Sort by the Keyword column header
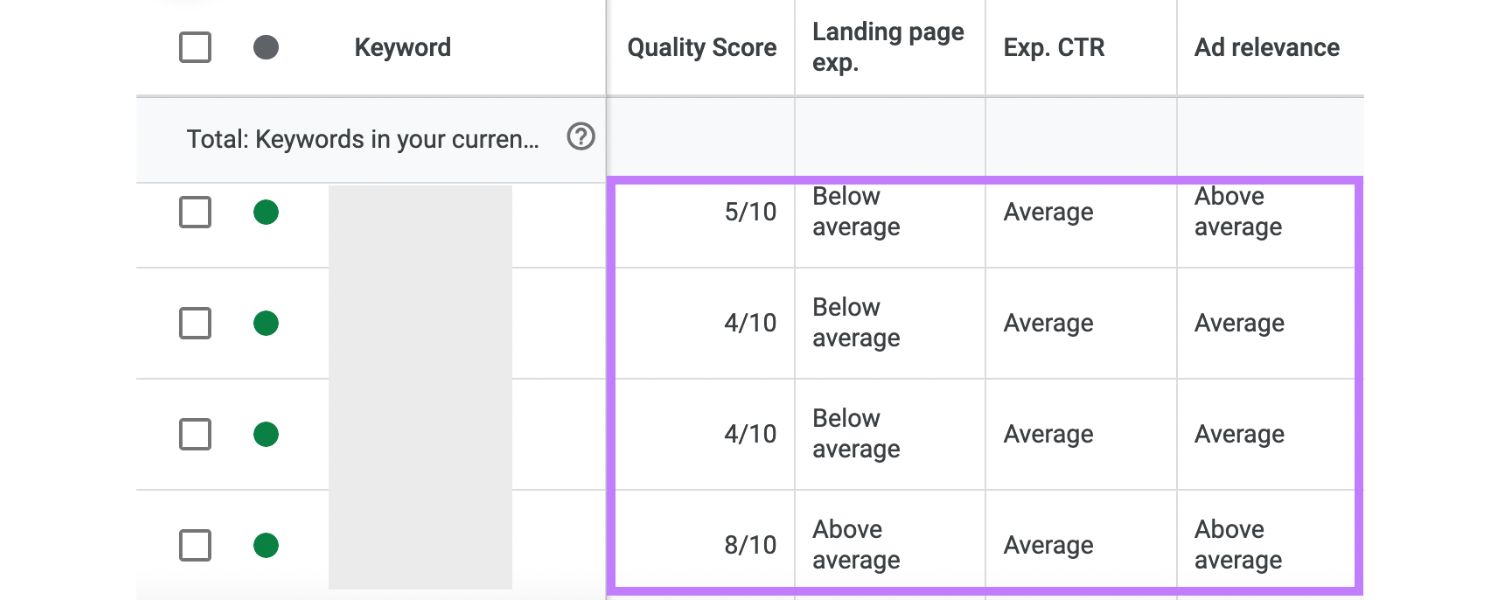 pos(402,47)
